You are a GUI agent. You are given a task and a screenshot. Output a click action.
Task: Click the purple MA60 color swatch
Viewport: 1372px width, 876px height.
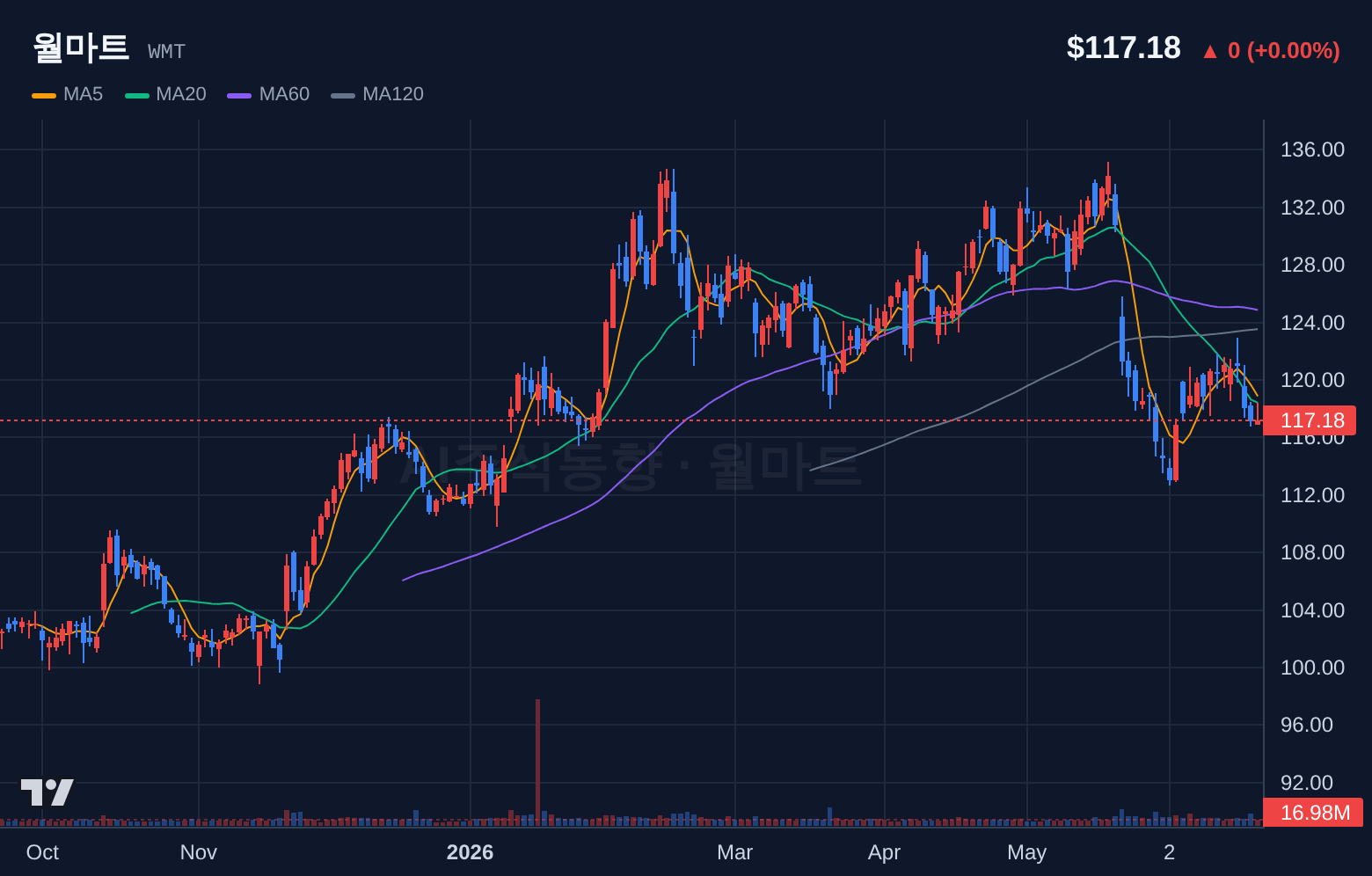[239, 95]
